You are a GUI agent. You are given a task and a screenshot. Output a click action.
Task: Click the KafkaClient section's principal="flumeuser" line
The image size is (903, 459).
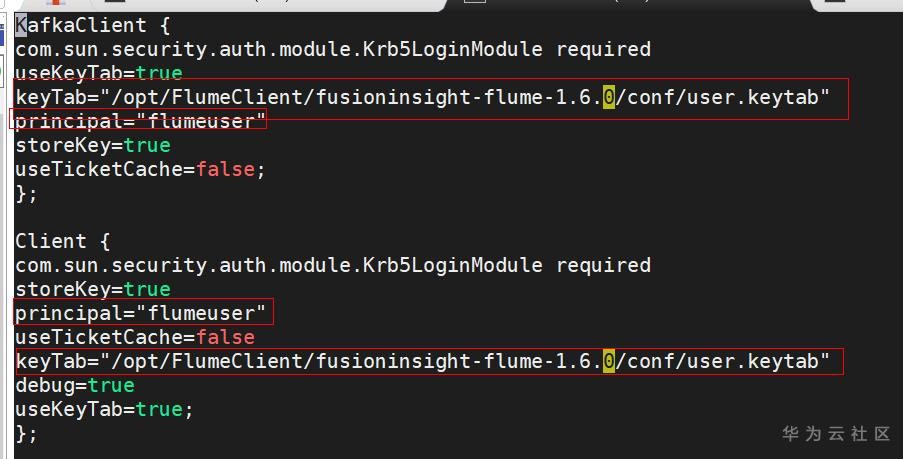pyautogui.click(x=140, y=121)
